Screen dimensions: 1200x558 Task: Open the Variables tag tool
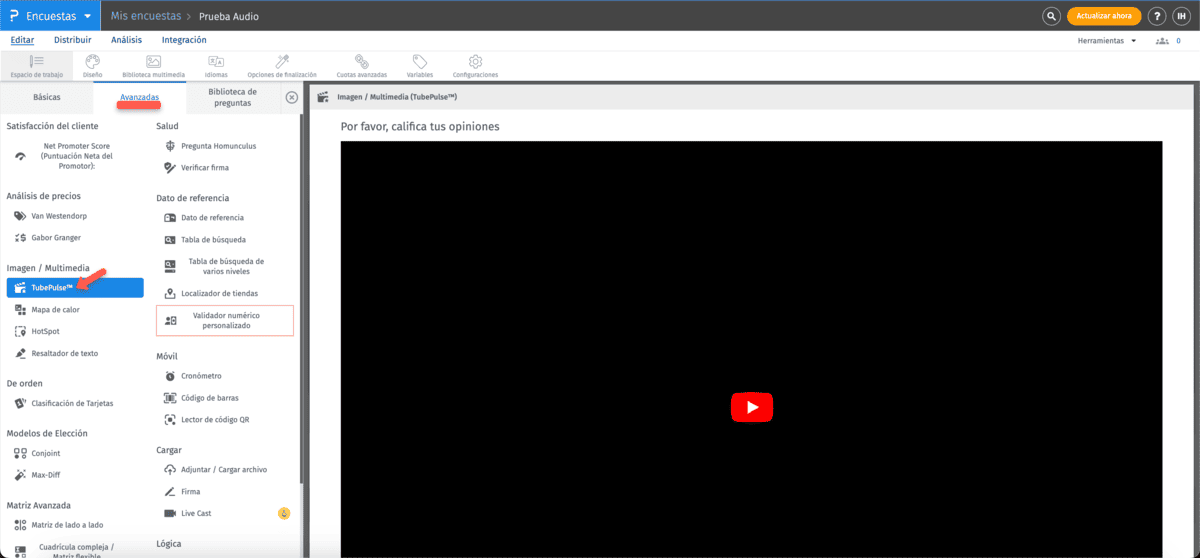click(x=420, y=66)
